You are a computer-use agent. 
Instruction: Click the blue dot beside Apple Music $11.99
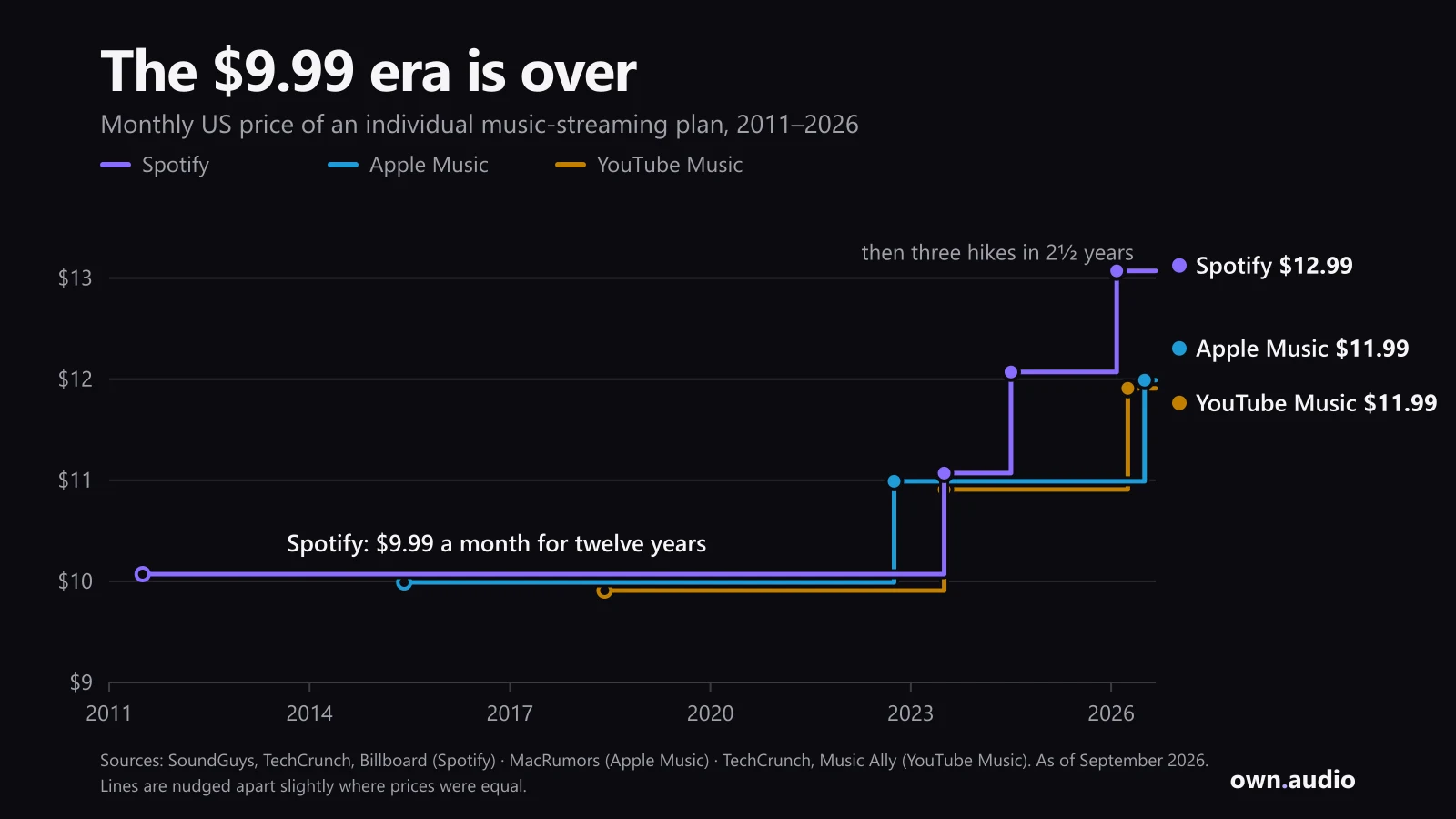[x=1179, y=349]
